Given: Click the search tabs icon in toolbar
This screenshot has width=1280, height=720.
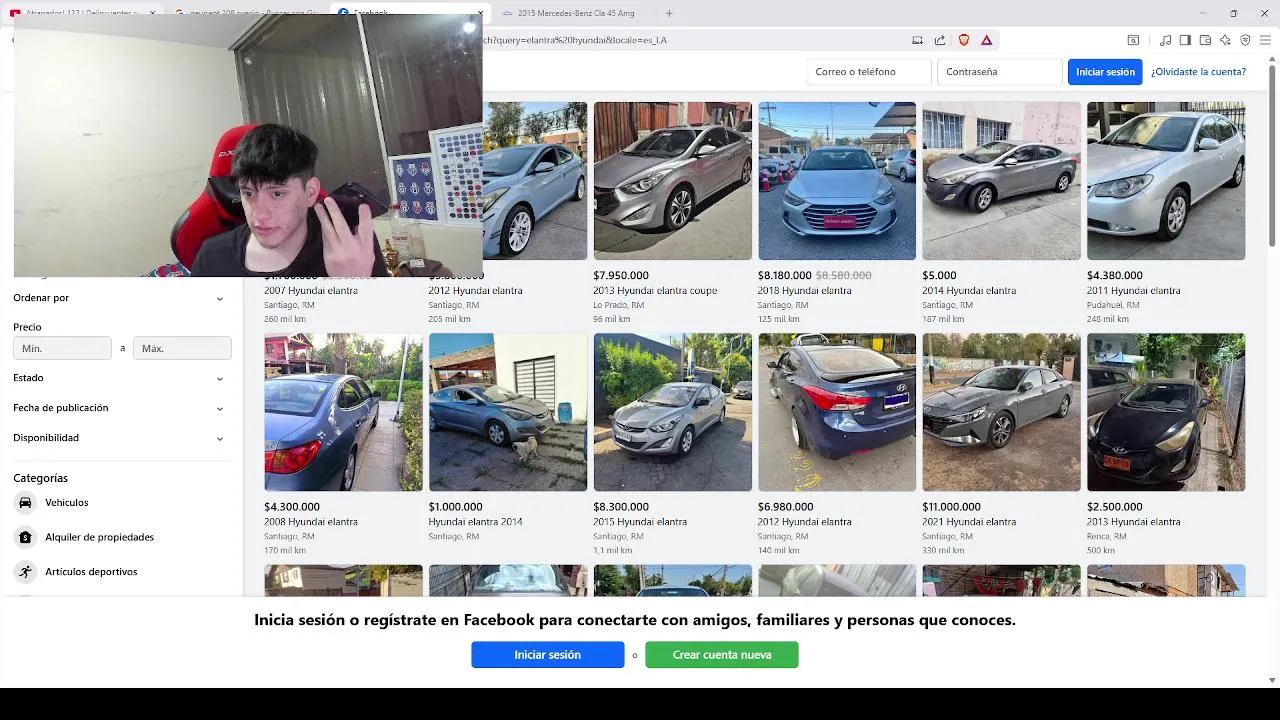Looking at the screenshot, I should pyautogui.click(x=1133, y=40).
